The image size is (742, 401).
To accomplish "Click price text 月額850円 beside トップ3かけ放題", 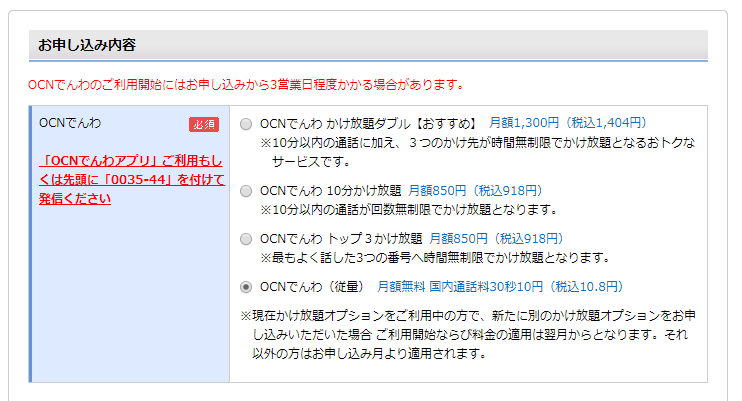I will point(496,238).
